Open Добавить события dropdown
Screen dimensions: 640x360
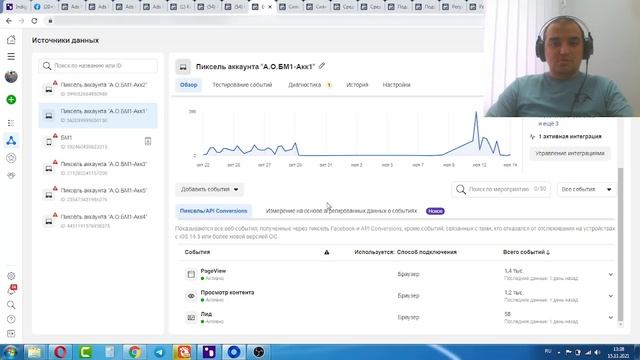pos(209,189)
